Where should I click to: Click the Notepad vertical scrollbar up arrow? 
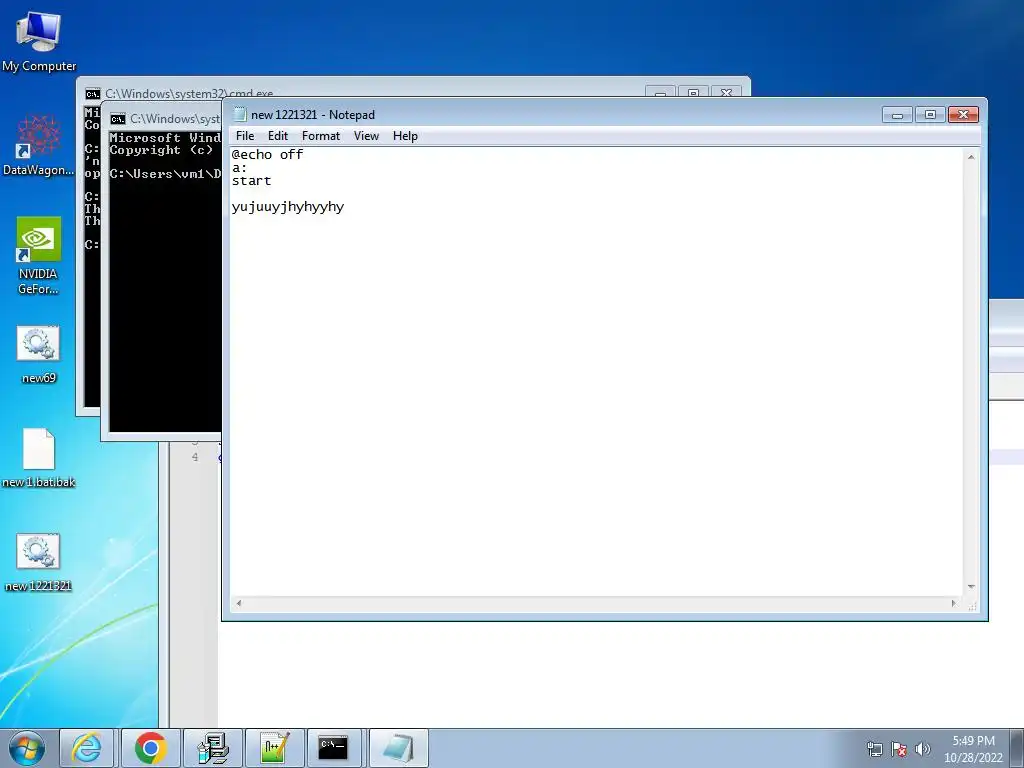point(971,157)
